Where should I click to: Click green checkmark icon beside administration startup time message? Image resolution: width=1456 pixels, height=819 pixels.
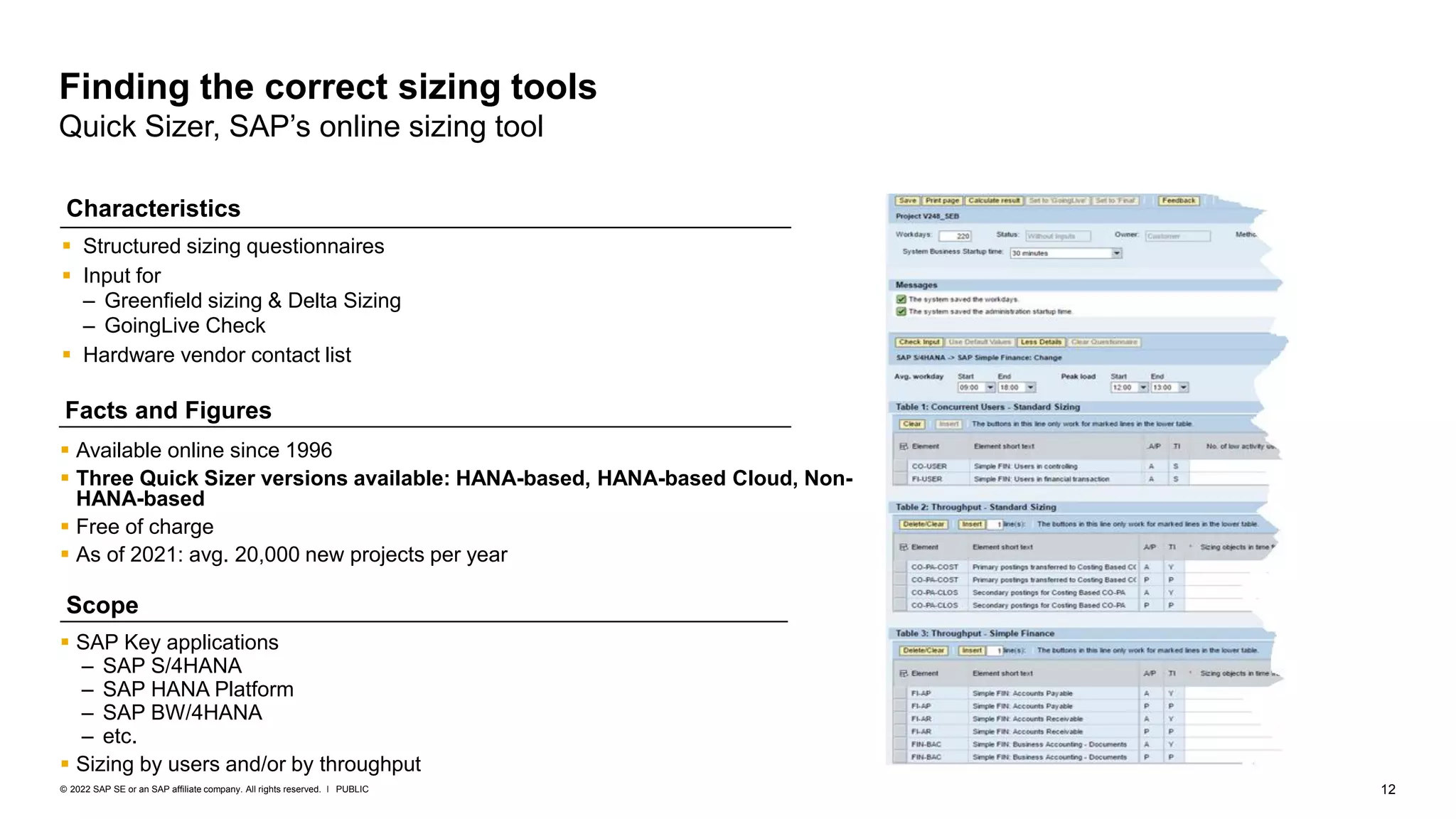(x=901, y=311)
